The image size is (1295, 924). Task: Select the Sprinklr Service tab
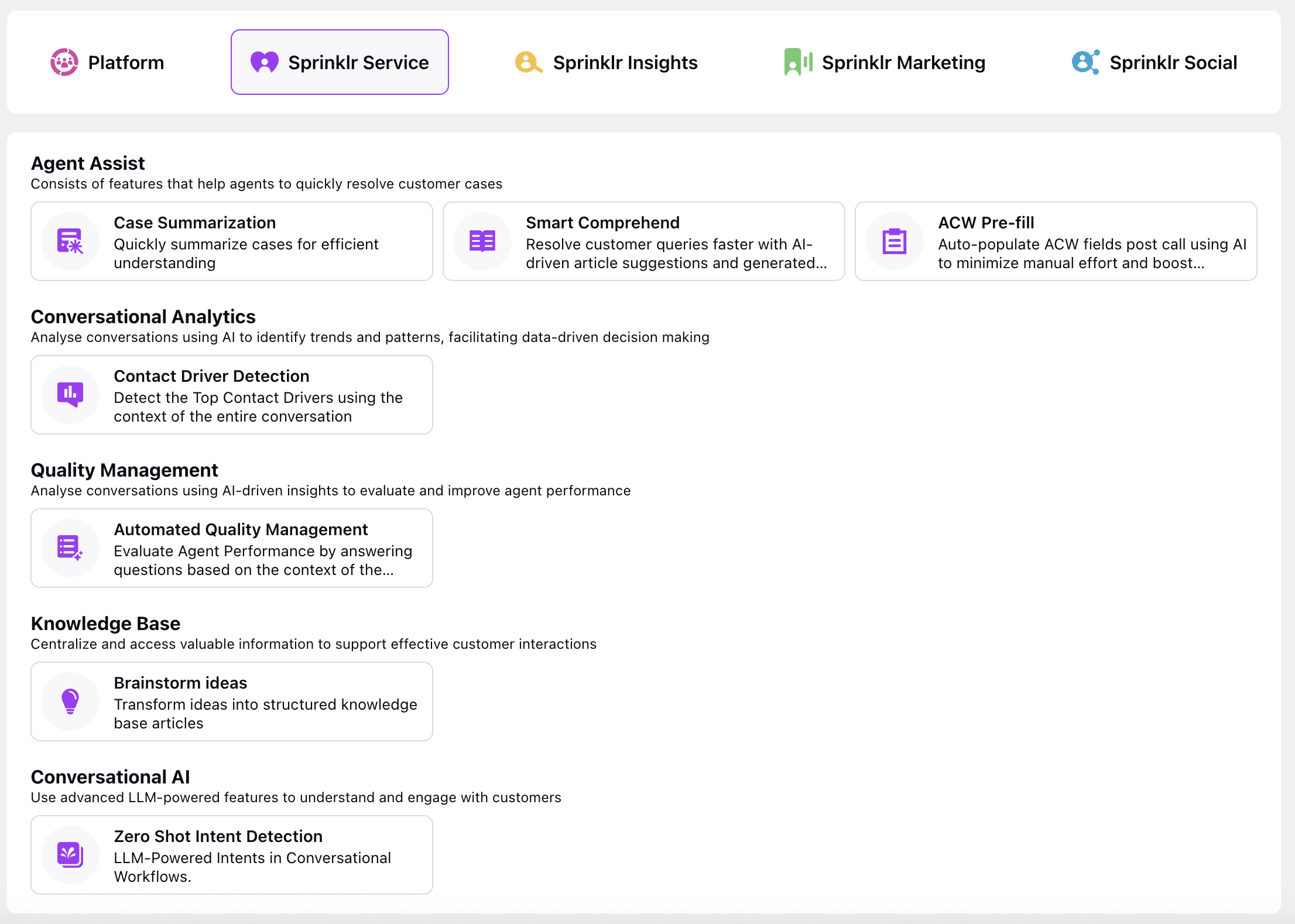coord(340,62)
